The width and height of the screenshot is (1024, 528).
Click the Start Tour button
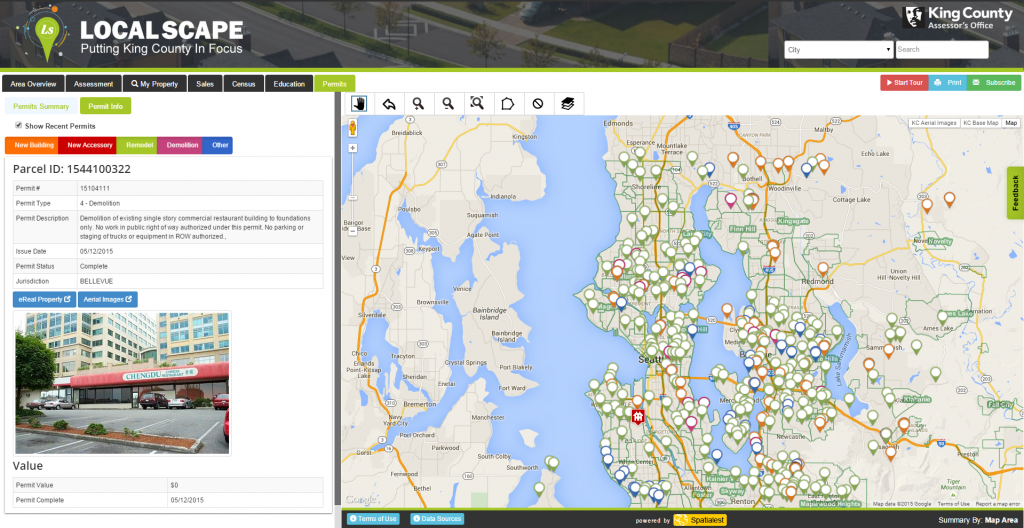pyautogui.click(x=904, y=83)
